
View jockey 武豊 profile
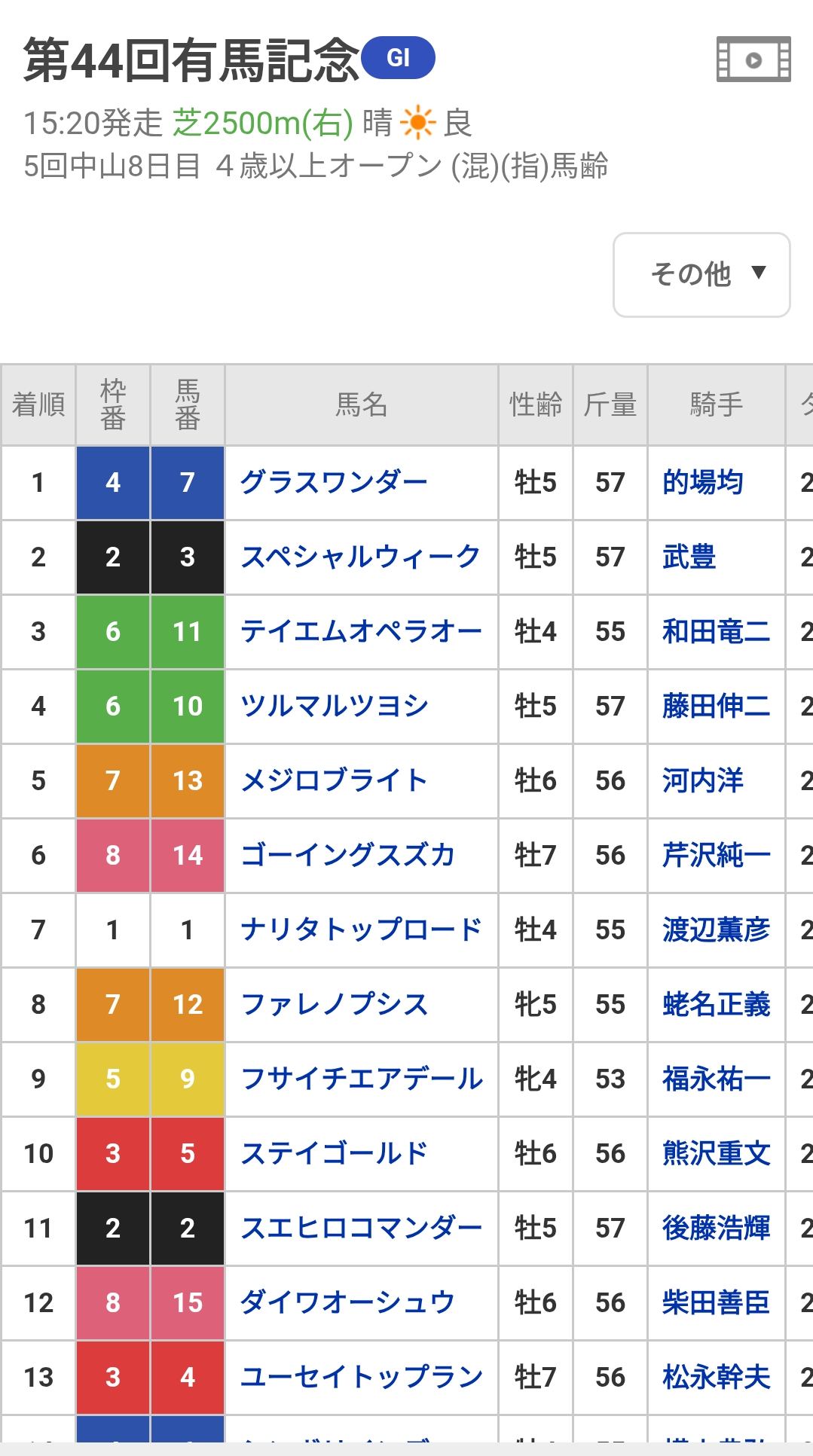[x=689, y=557]
